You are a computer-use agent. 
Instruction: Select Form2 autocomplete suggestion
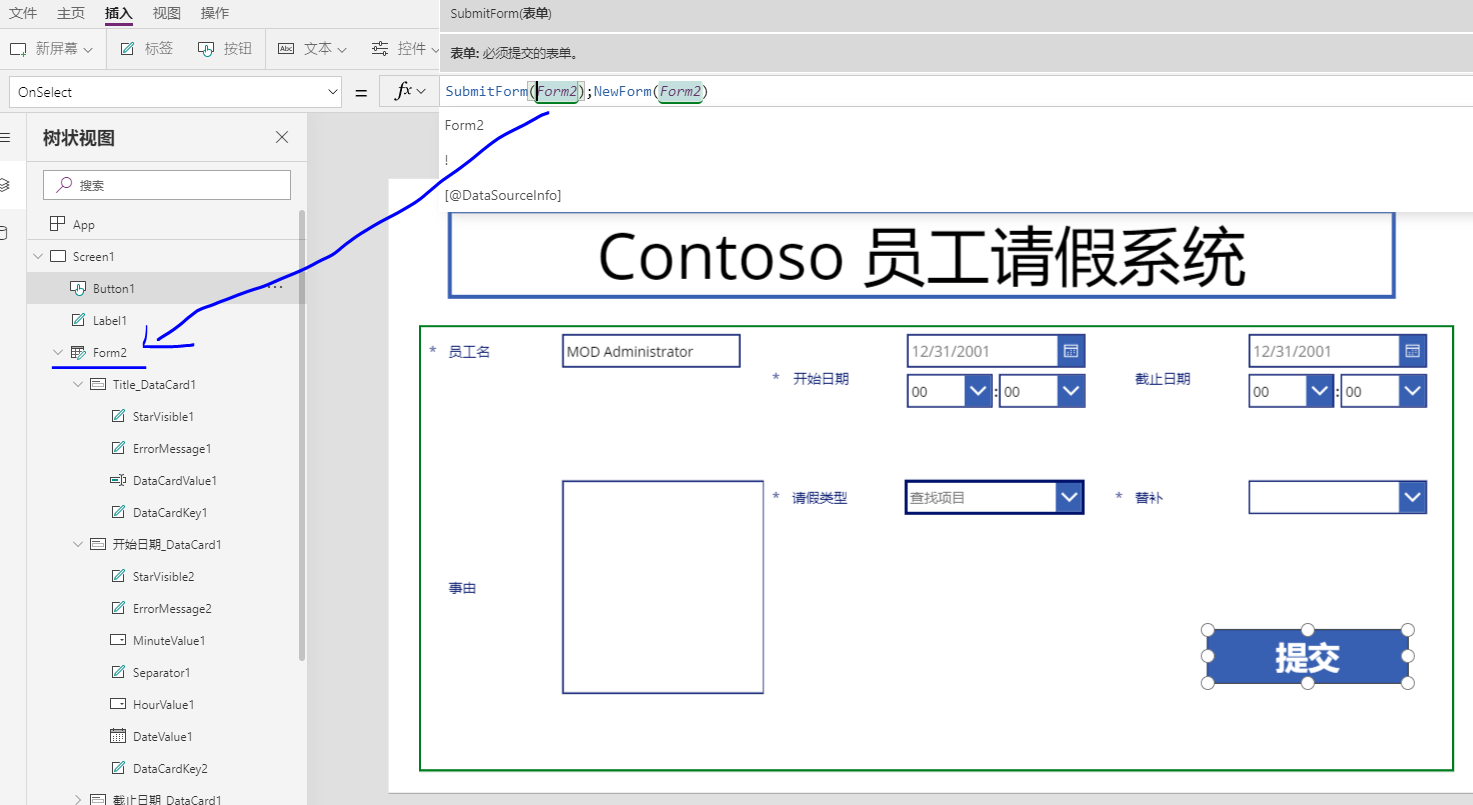point(464,125)
